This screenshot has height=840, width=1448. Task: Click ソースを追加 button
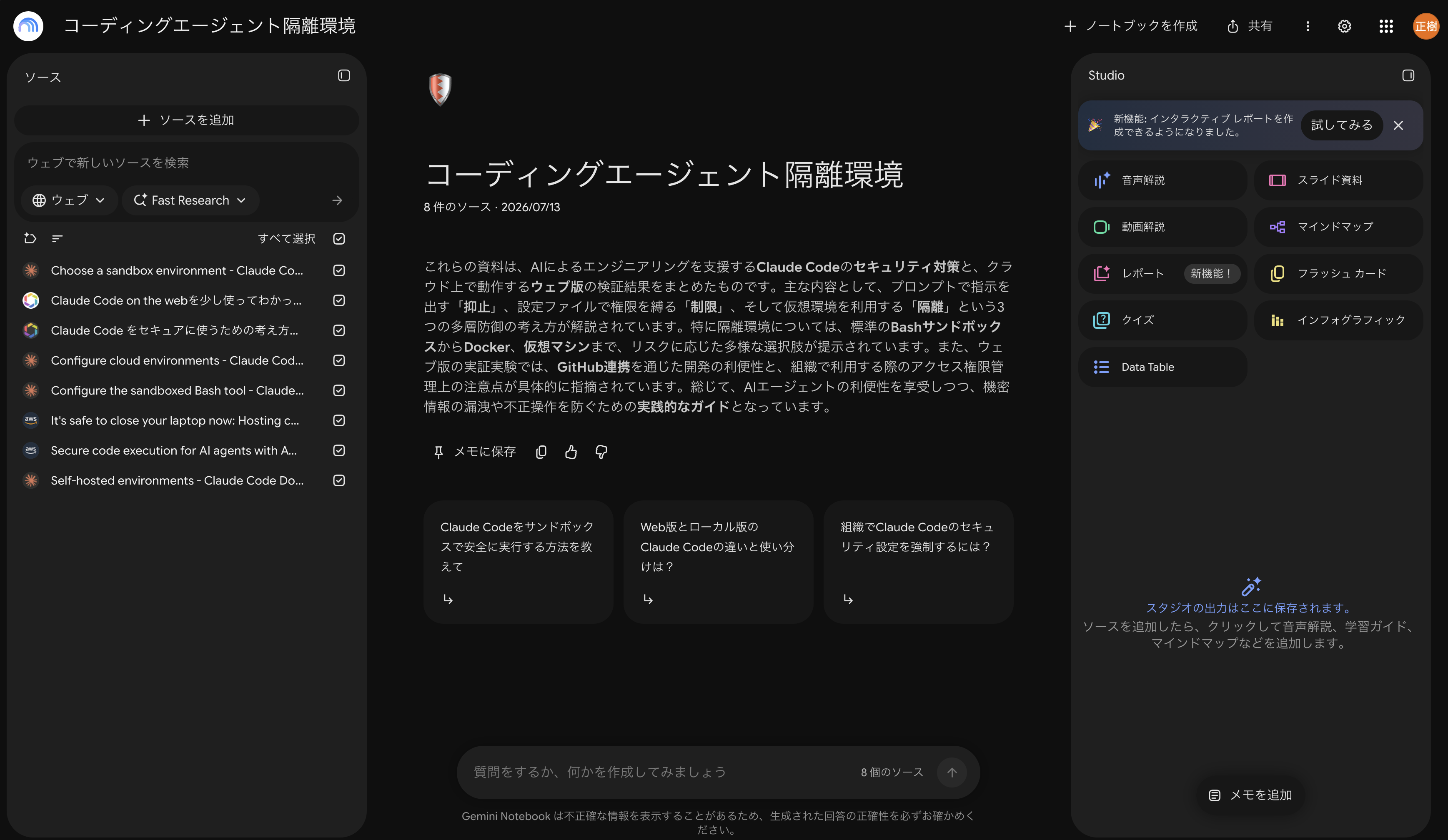[x=186, y=120]
